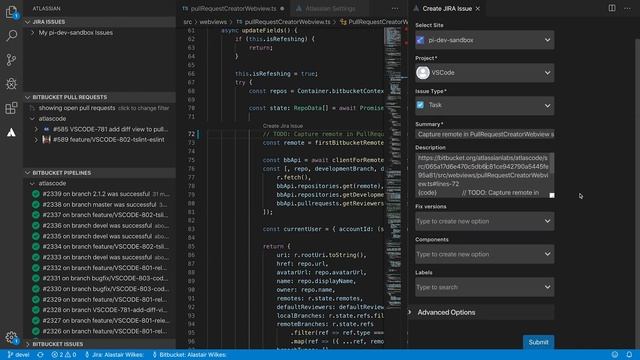Switch to Atlassian Settings tab
Viewport: 640px width, 360px height.
coord(329,9)
